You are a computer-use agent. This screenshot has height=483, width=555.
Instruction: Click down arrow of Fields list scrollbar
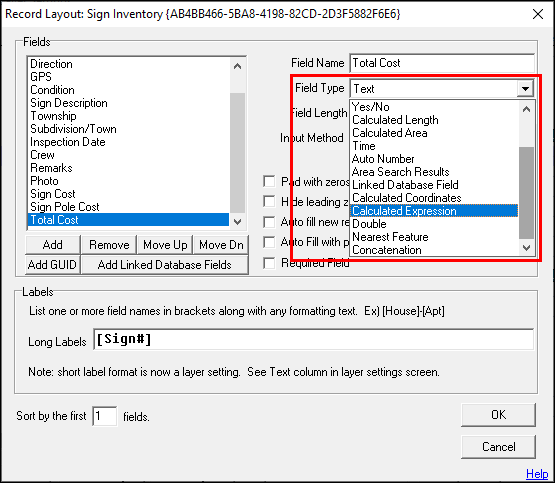tap(238, 222)
